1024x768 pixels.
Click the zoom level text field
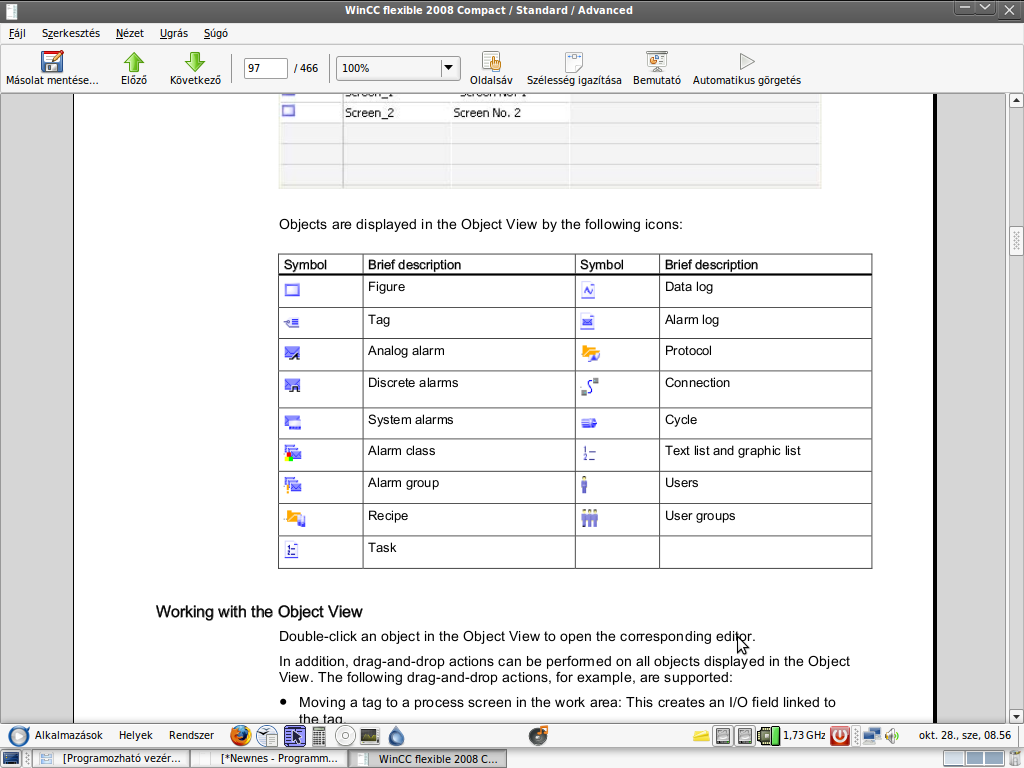click(x=389, y=68)
